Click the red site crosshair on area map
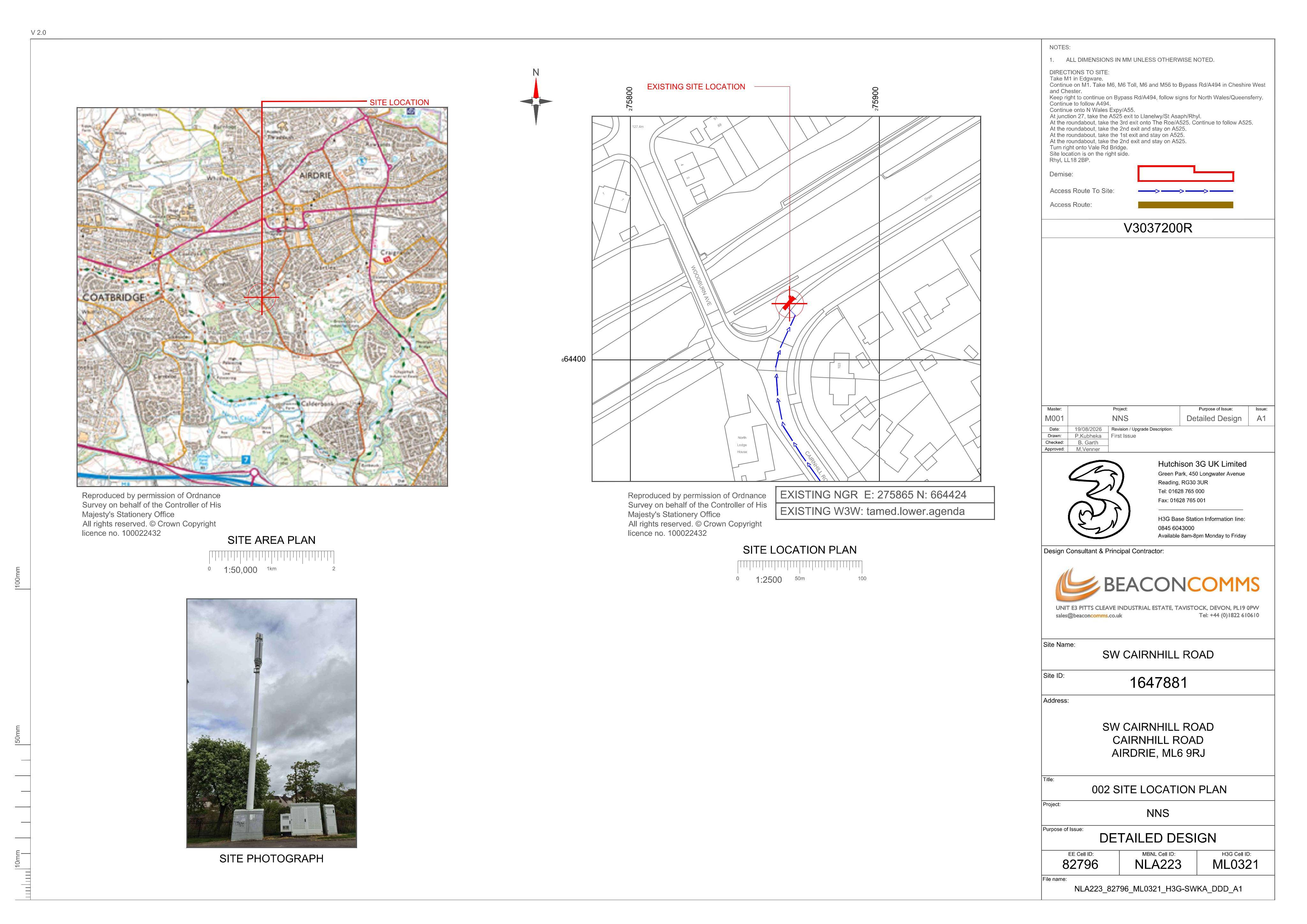The image size is (1307, 924). click(x=262, y=298)
